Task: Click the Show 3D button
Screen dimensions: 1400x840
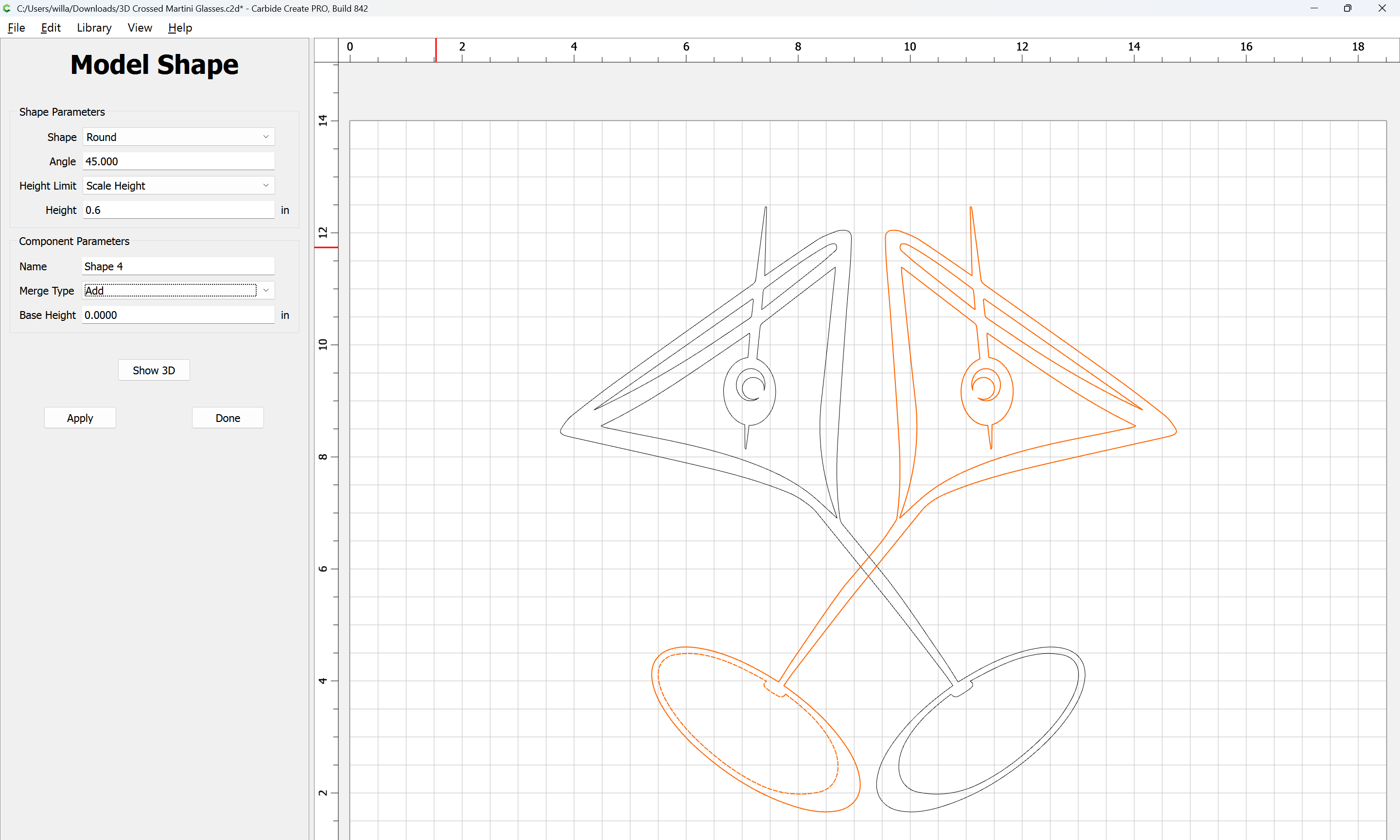Action: point(153,370)
